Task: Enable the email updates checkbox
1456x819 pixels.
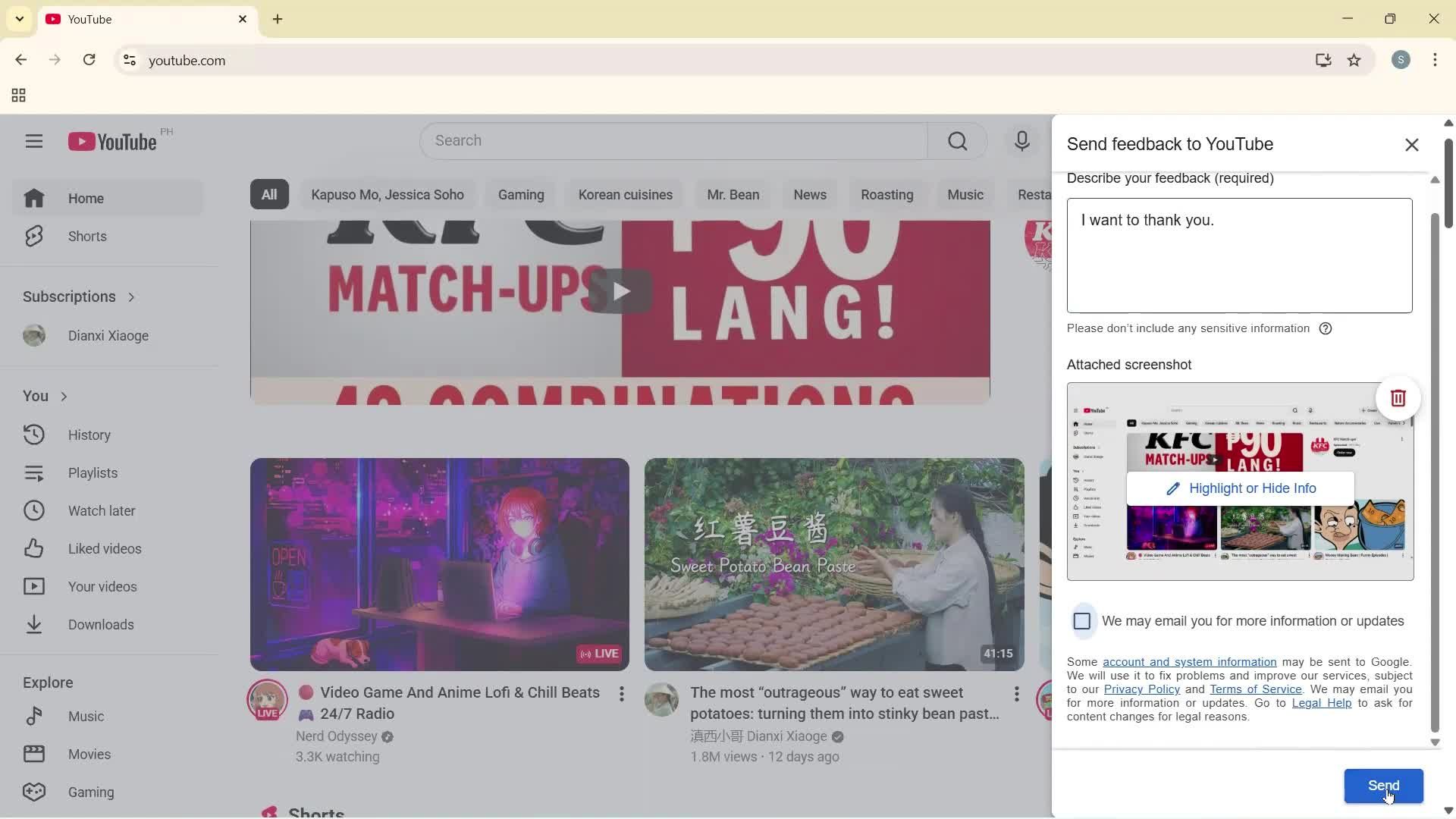Action: pyautogui.click(x=1082, y=620)
